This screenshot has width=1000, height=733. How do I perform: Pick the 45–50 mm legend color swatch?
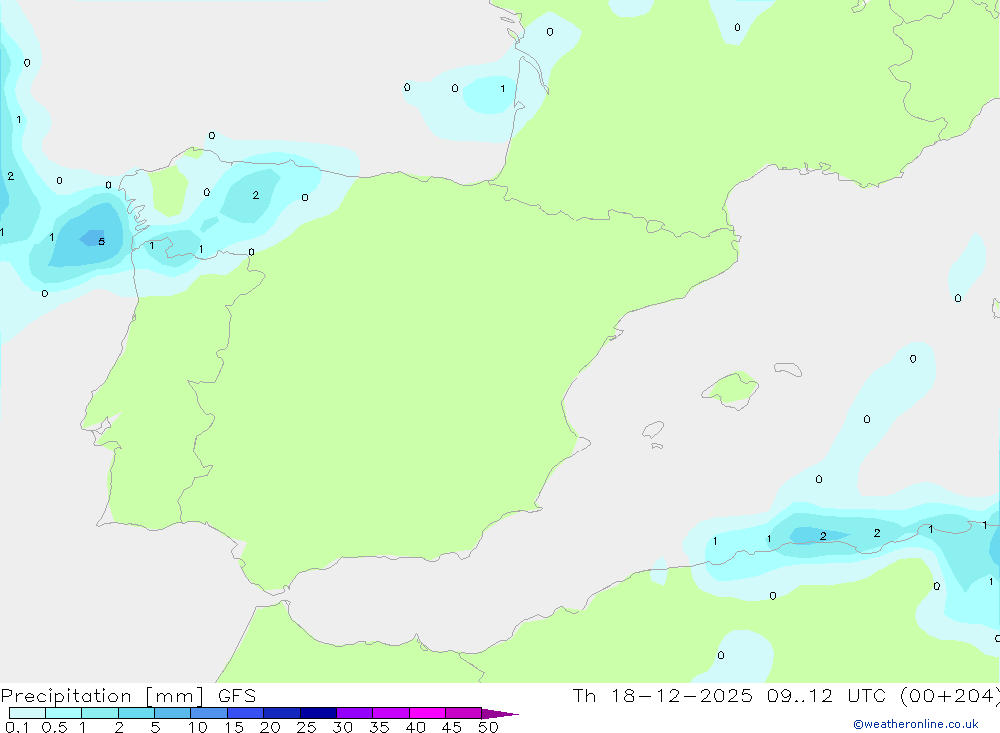[463, 713]
